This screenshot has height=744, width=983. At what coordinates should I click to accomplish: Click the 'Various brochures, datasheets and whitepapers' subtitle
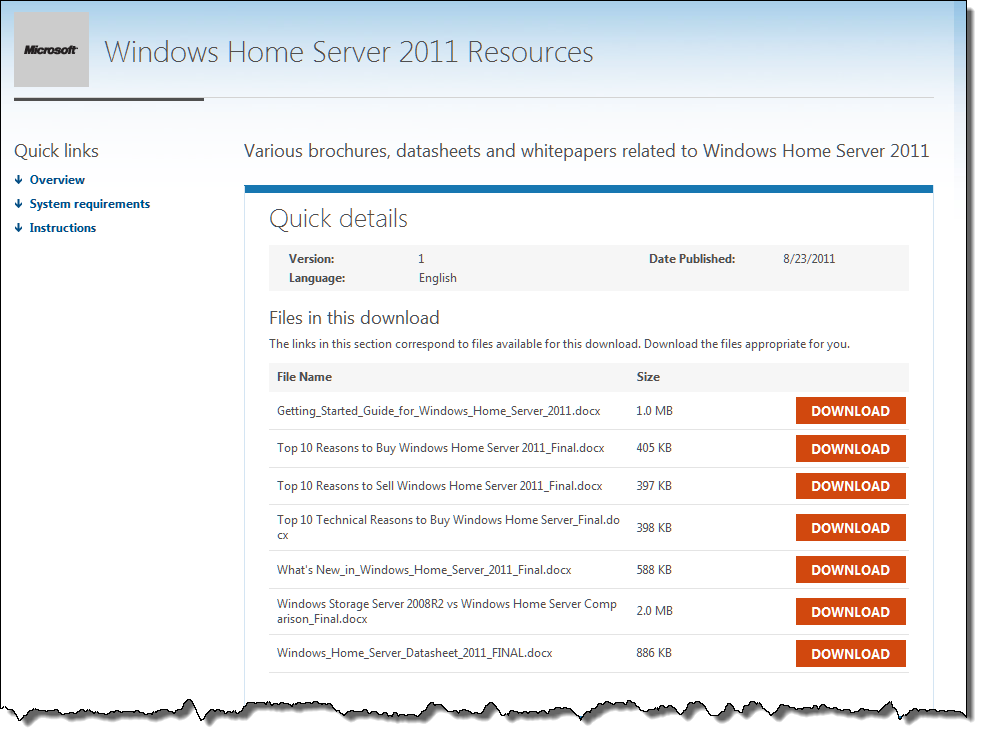pyautogui.click(x=586, y=151)
